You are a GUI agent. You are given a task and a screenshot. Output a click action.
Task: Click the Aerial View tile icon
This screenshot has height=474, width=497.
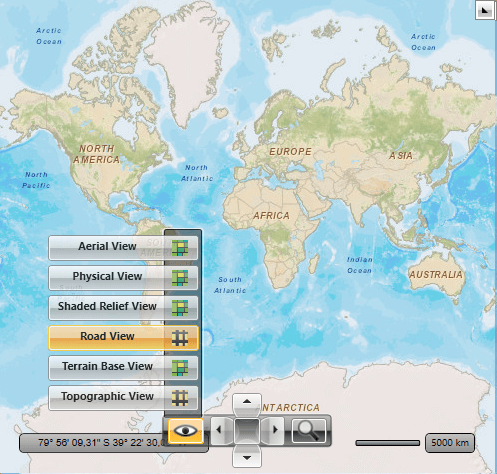tap(180, 248)
